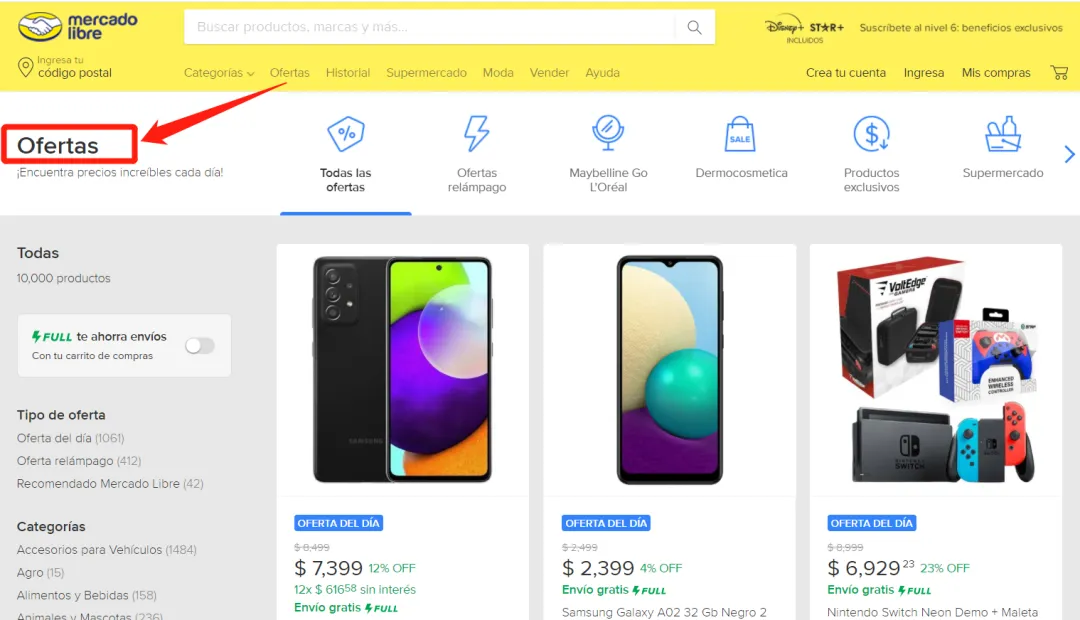
Task: Open the Nintendo Switch bundle product image
Action: click(x=935, y=370)
